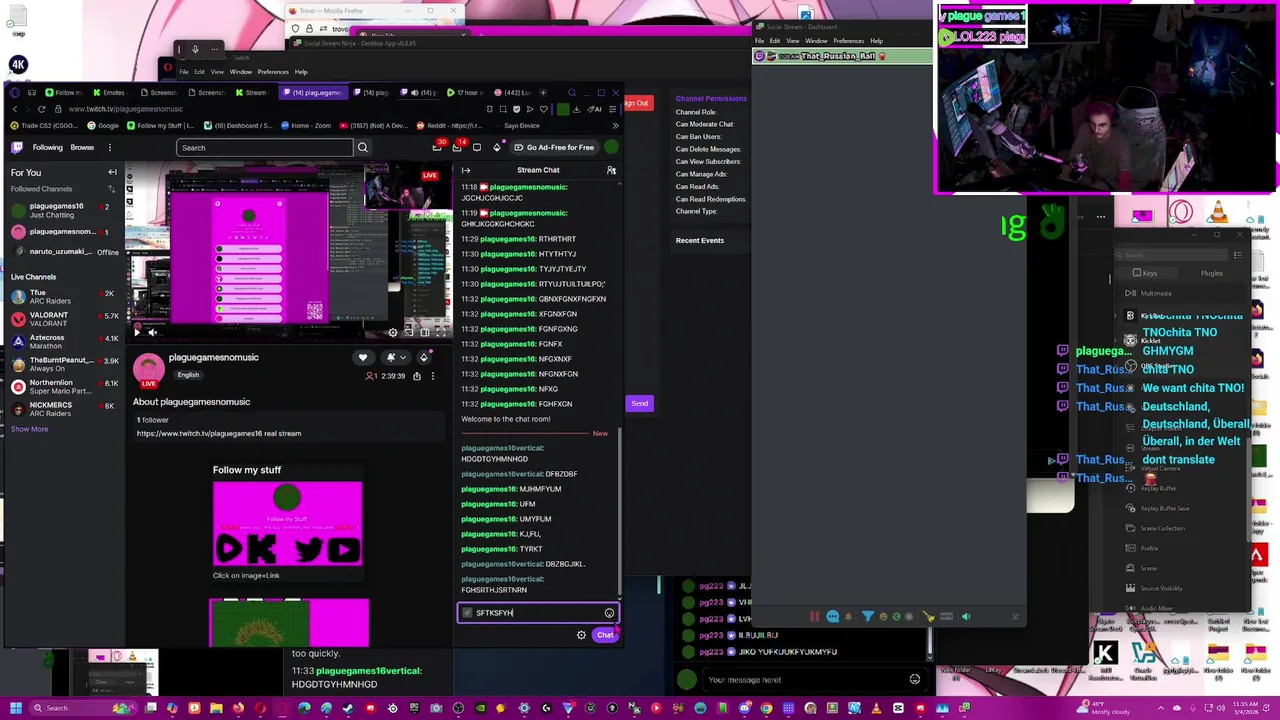Switch to the Plugins tab
The image size is (1280, 720).
point(1211,273)
